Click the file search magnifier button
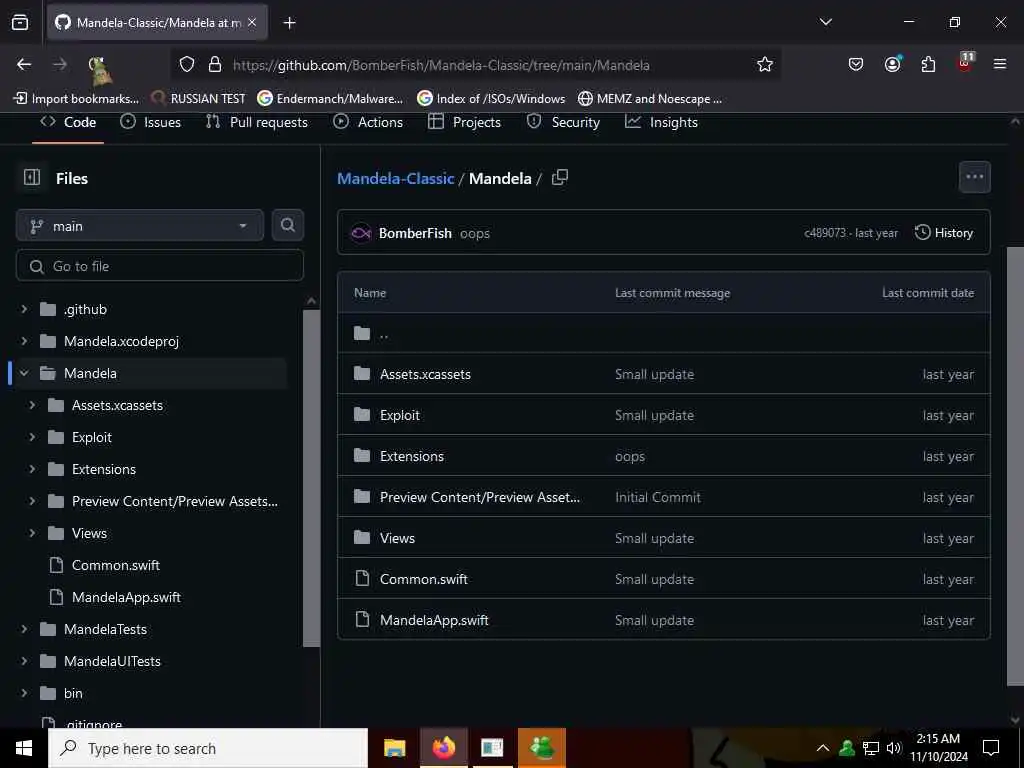 pos(287,225)
